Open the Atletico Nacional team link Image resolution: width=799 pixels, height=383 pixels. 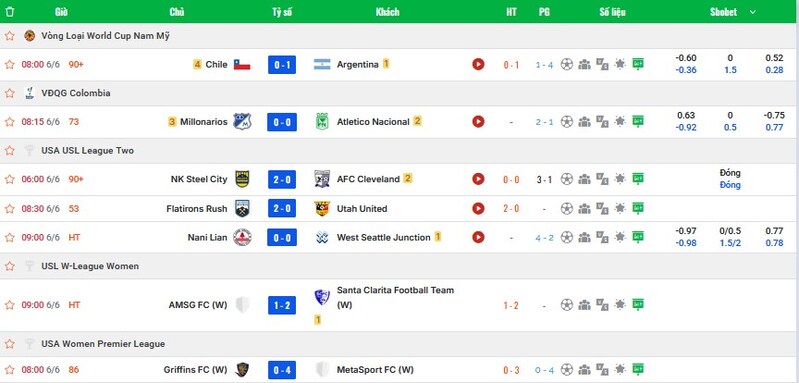coord(373,122)
